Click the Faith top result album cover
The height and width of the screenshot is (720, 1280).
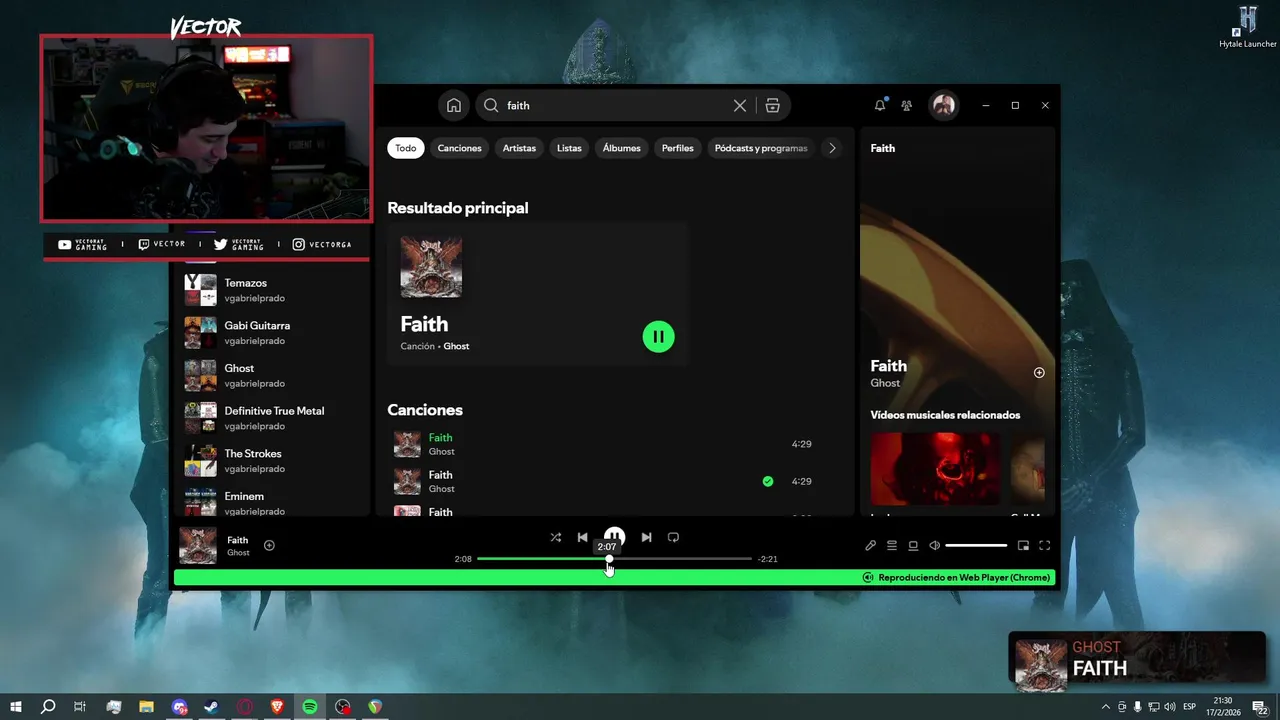(x=431, y=267)
